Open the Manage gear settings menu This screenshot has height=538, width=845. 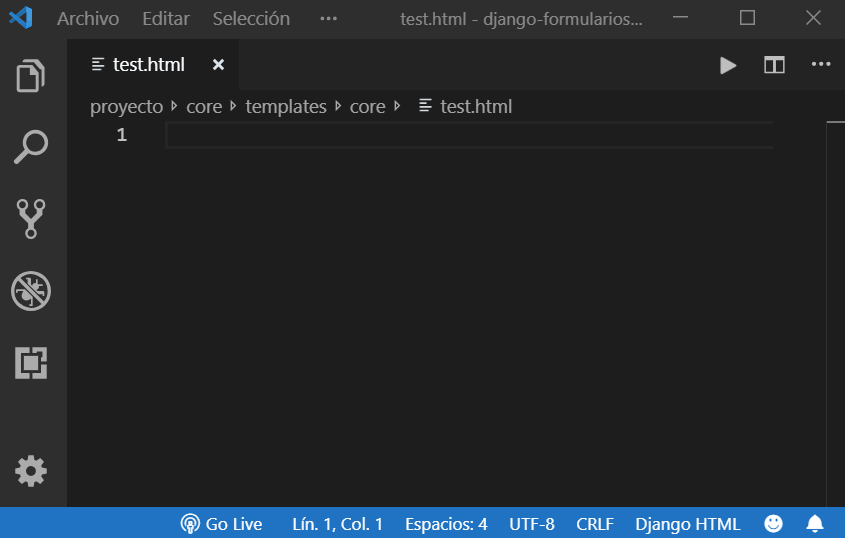pyautogui.click(x=31, y=471)
